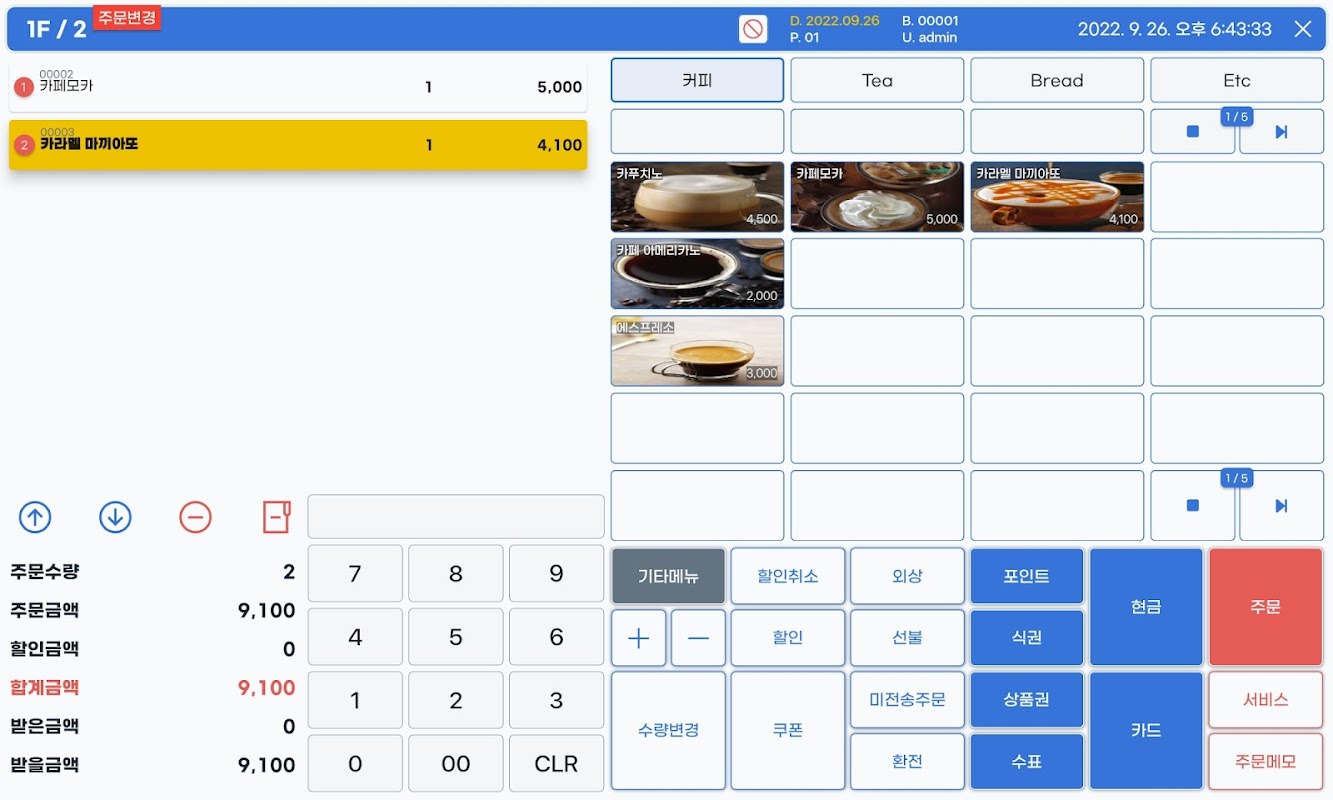Click the minus quantity button
Viewport: 1333px width, 800px height.
point(698,638)
